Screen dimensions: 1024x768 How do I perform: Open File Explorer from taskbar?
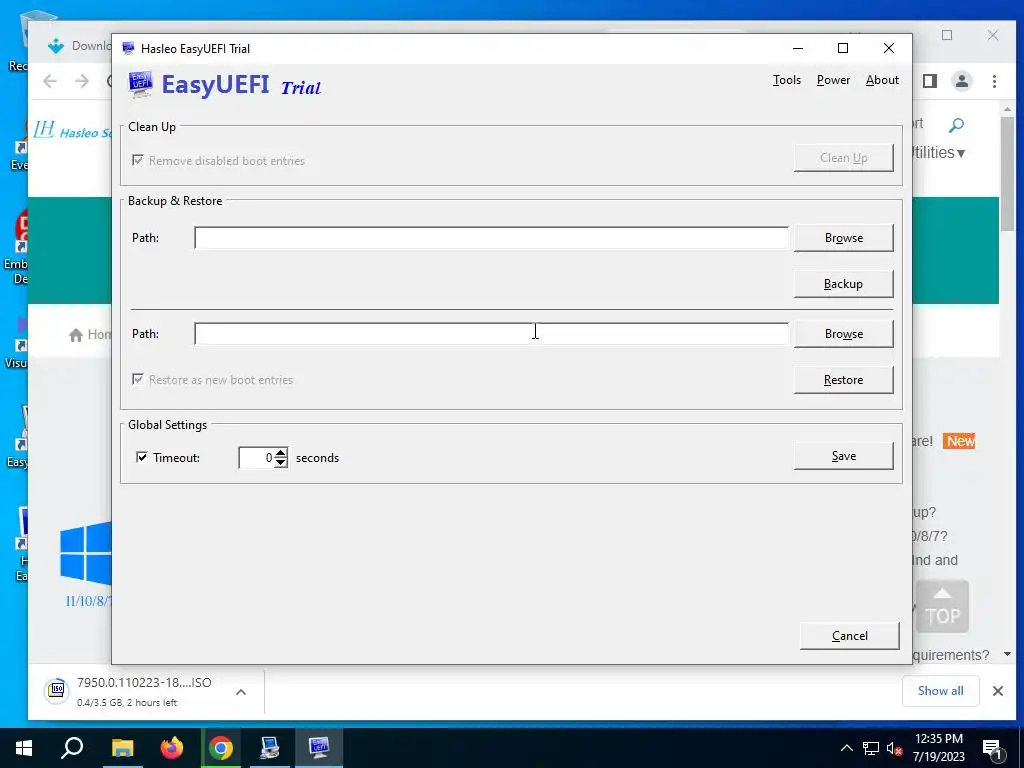(x=122, y=748)
